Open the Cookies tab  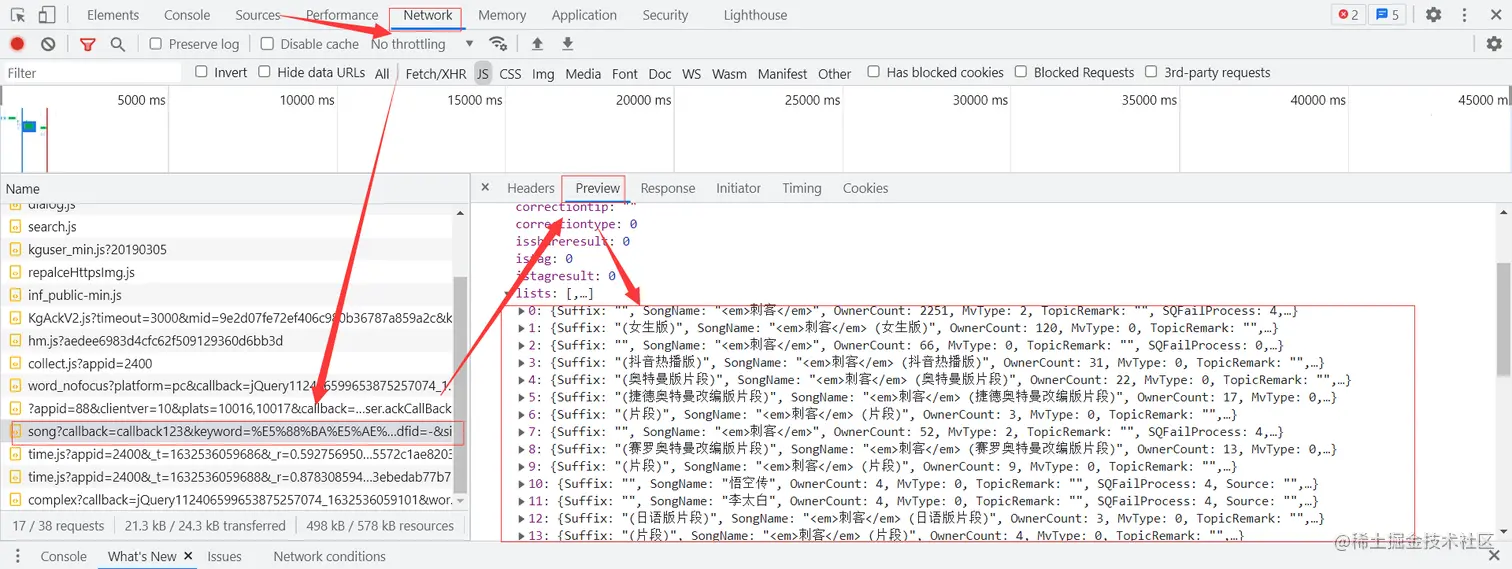(865, 188)
